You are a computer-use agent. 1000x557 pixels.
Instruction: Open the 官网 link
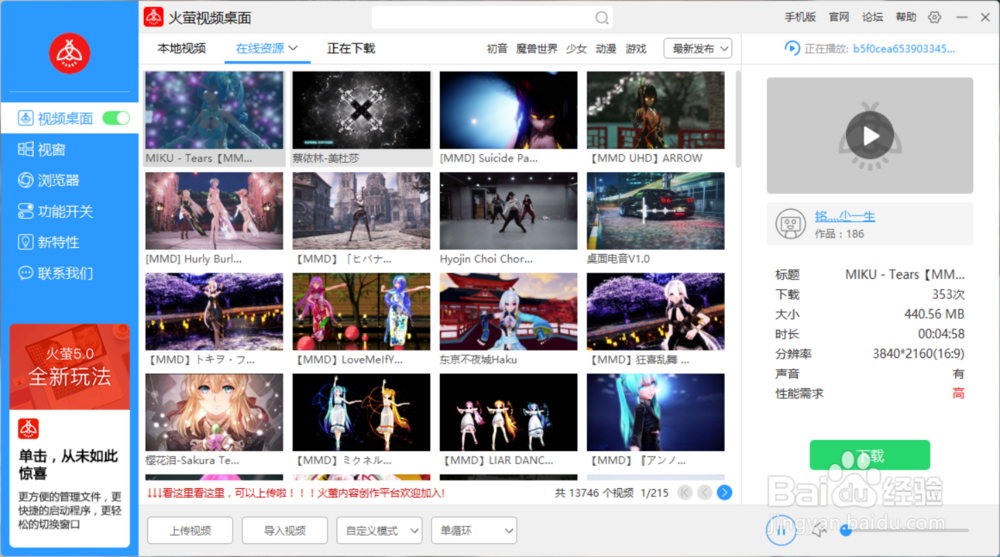click(839, 17)
